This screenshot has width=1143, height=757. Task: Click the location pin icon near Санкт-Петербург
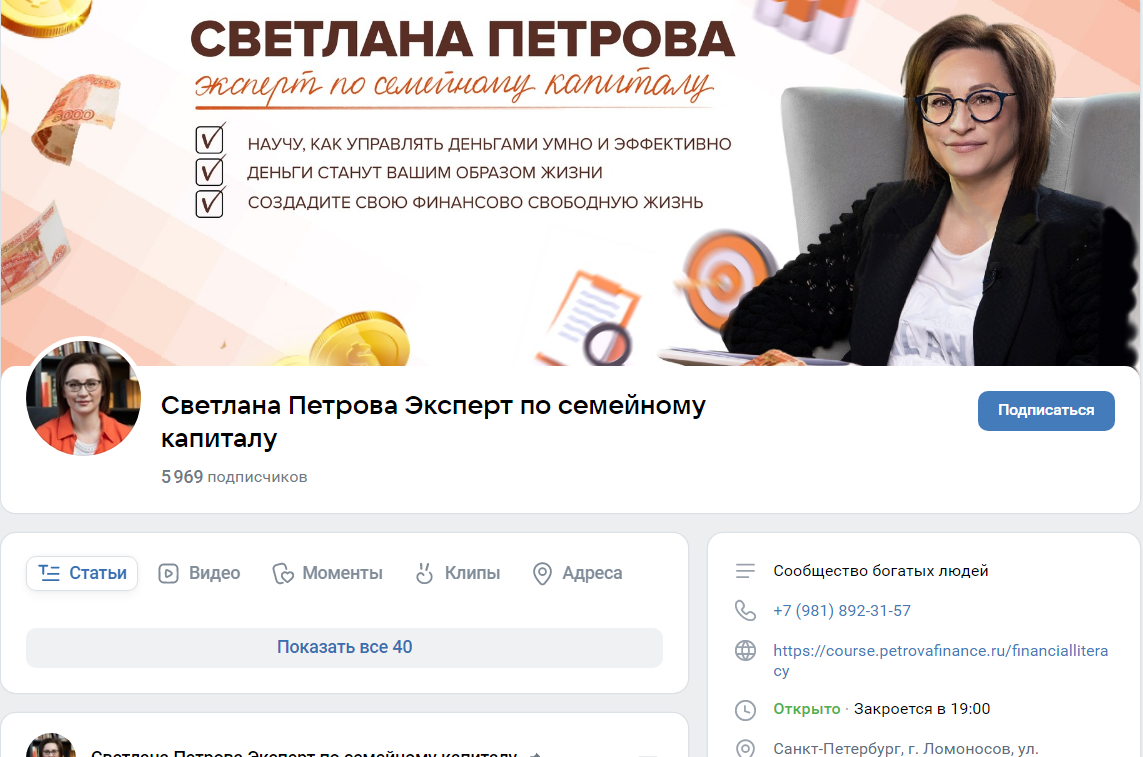pyautogui.click(x=745, y=748)
